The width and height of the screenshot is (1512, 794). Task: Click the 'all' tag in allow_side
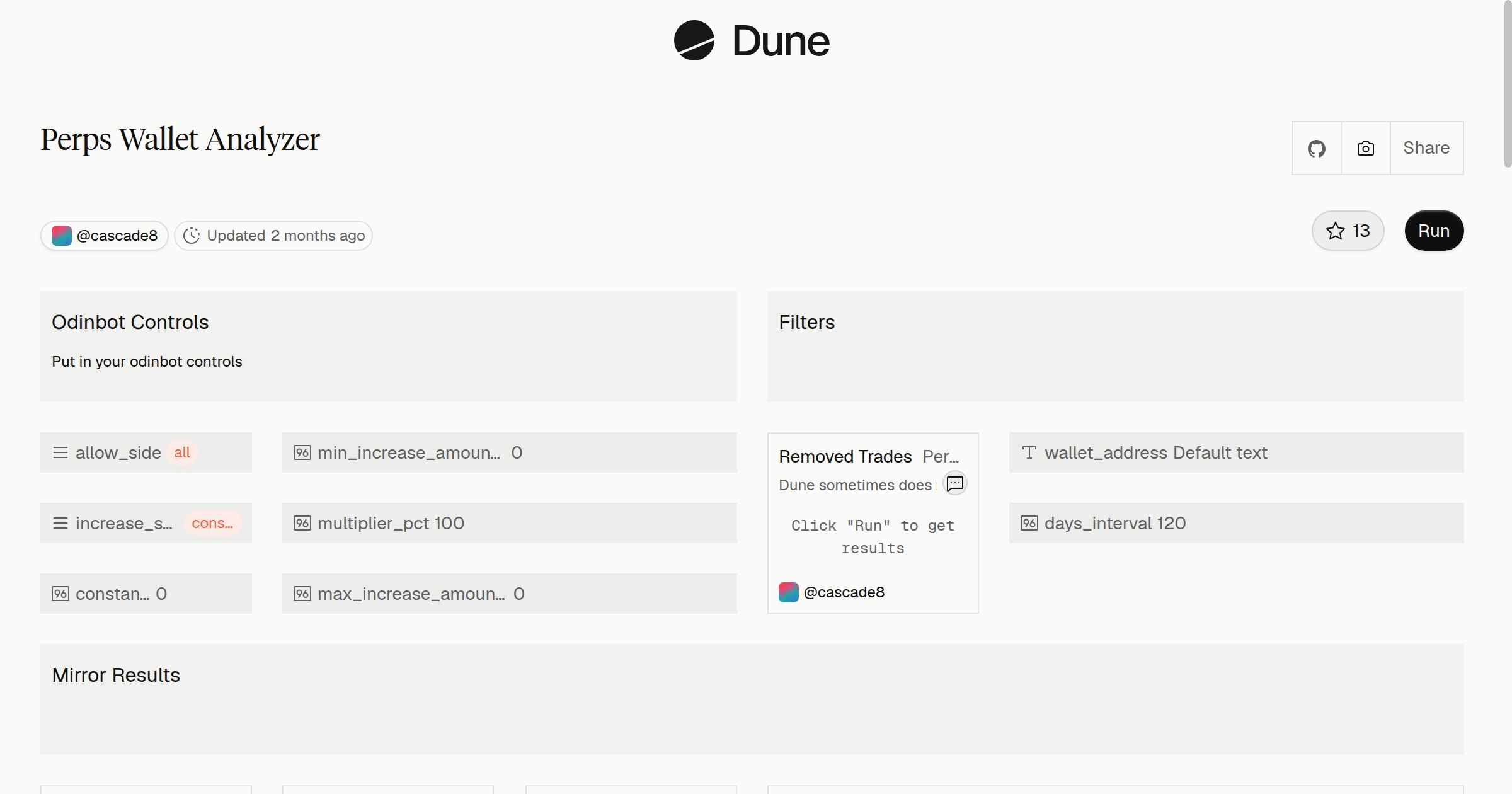click(182, 452)
